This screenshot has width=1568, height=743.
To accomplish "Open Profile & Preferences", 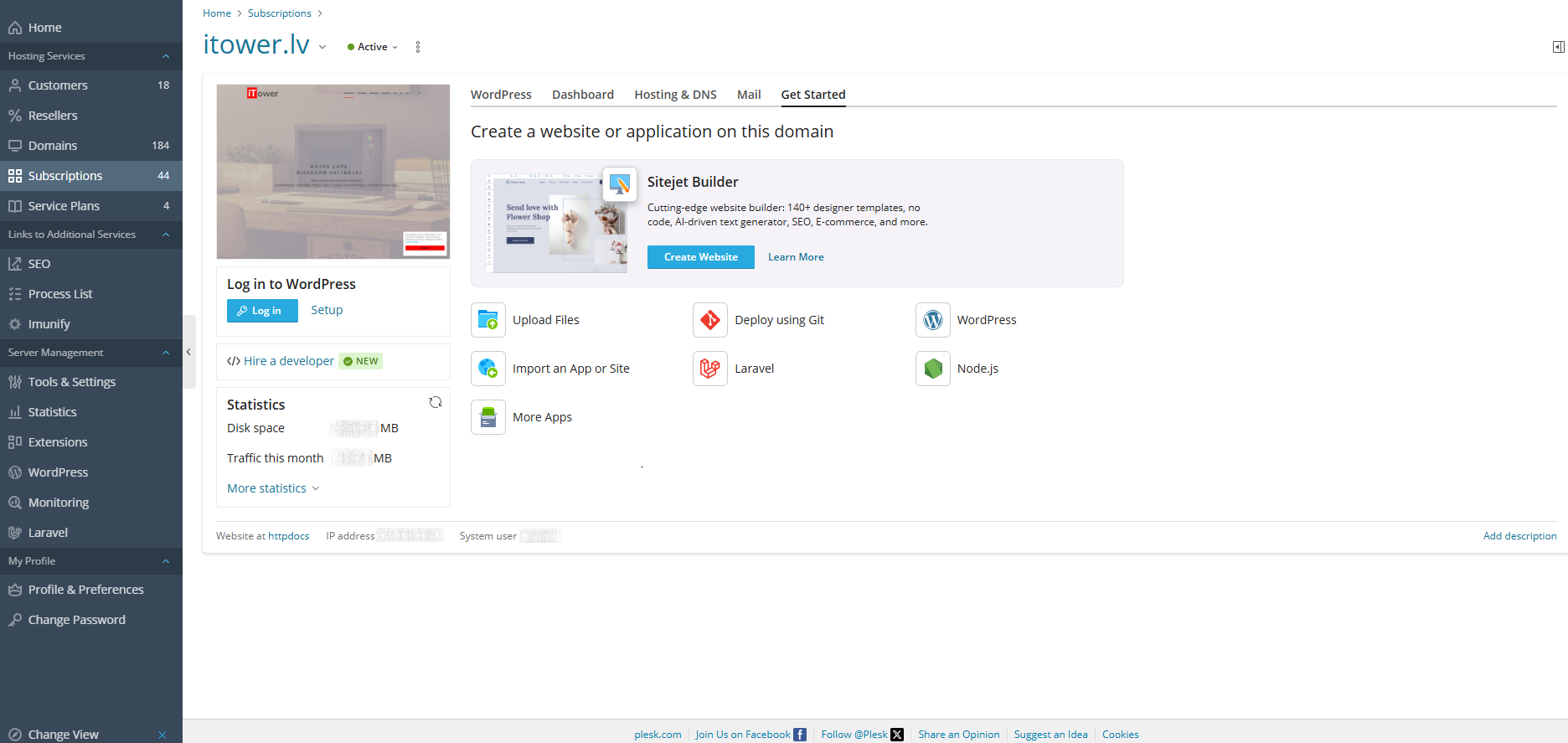I will pos(90,590).
